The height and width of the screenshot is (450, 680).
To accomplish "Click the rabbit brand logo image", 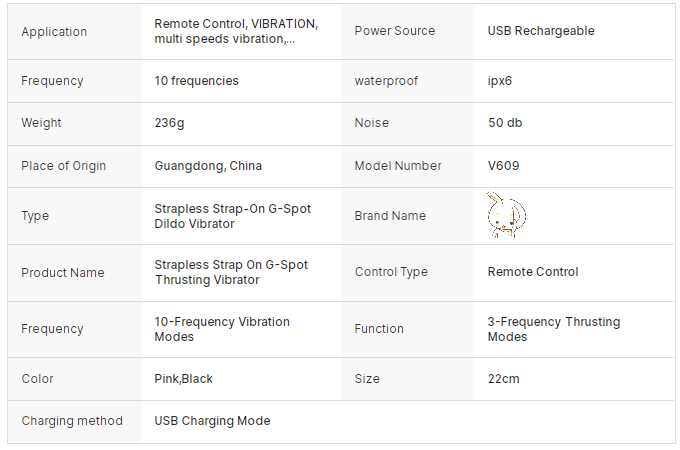I will tap(506, 215).
